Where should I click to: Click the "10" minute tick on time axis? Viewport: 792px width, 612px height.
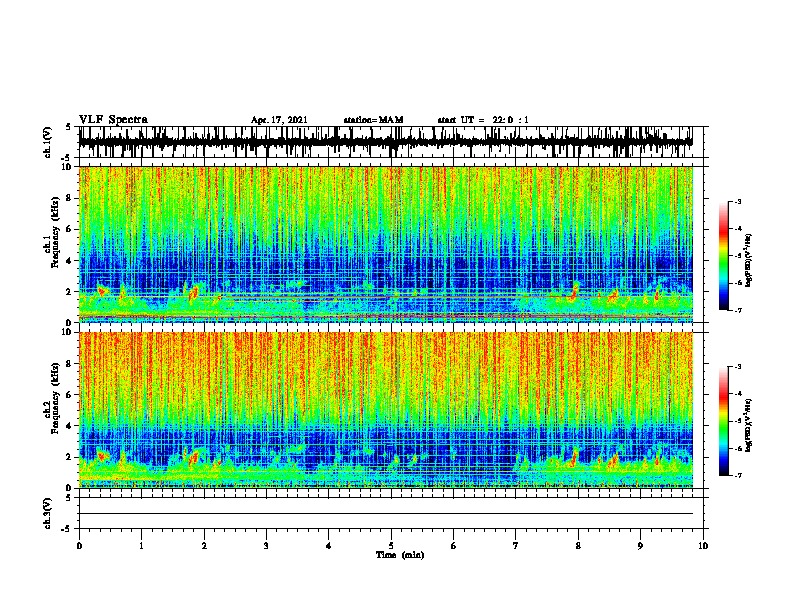click(703, 545)
